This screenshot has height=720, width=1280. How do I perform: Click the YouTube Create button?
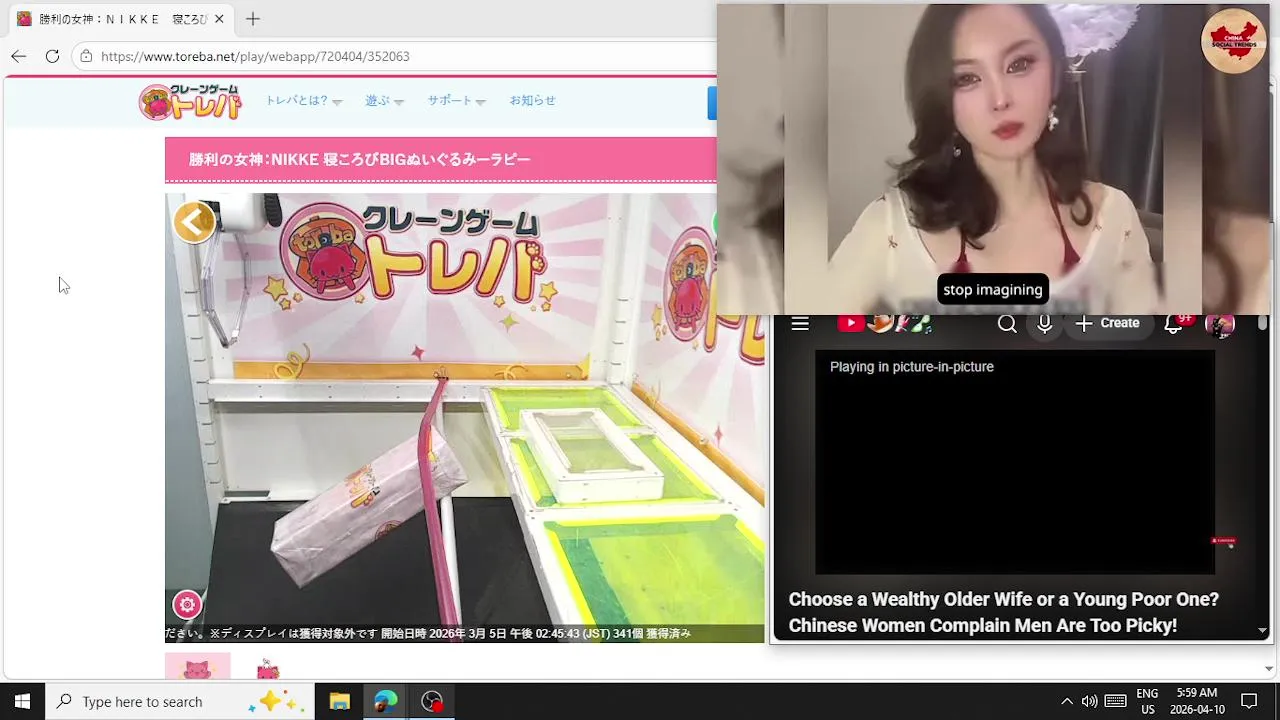pos(1107,323)
